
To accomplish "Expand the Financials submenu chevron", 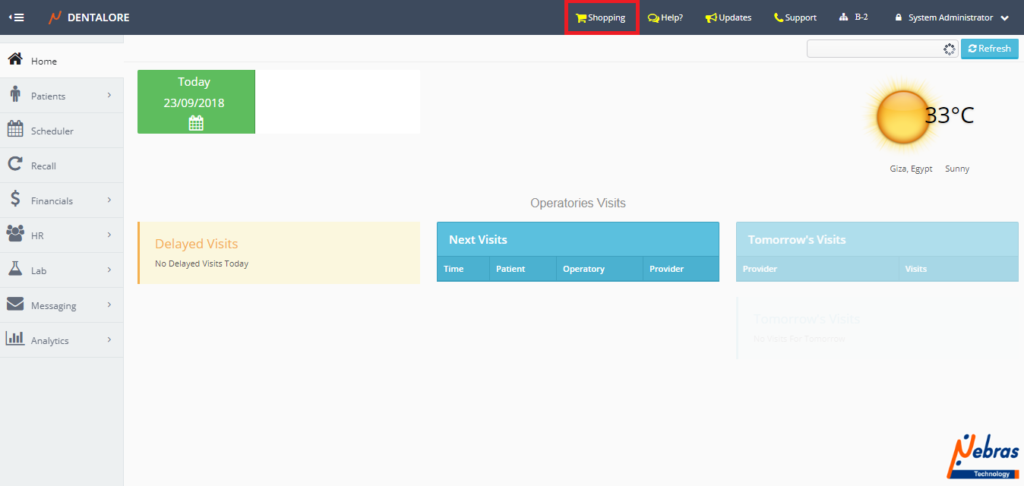I will point(108,200).
